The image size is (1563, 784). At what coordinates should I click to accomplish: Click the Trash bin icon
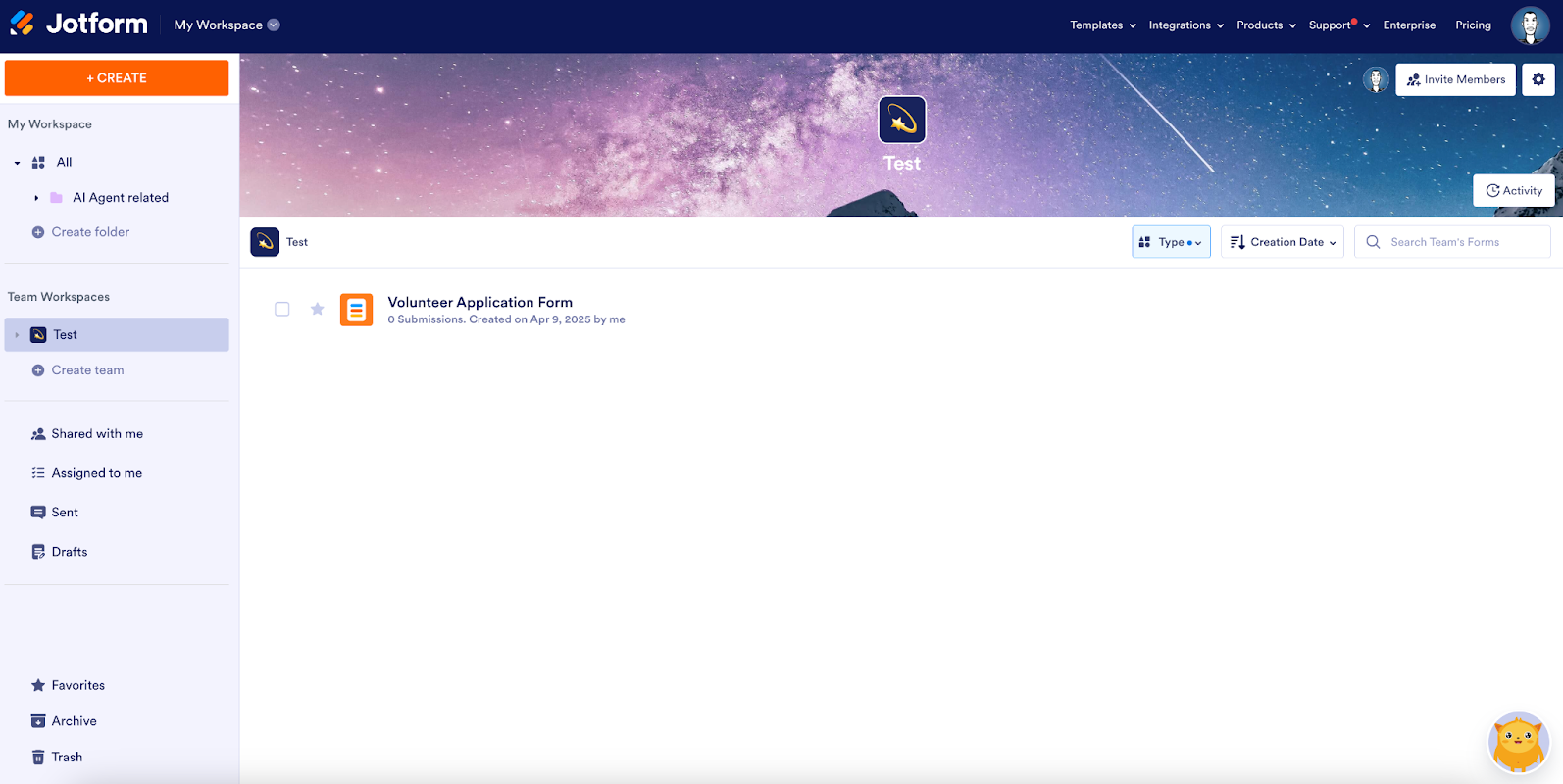38,757
